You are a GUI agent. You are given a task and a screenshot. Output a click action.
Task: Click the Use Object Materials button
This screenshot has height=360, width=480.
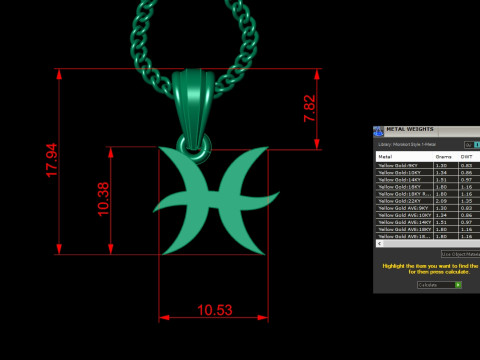click(461, 254)
